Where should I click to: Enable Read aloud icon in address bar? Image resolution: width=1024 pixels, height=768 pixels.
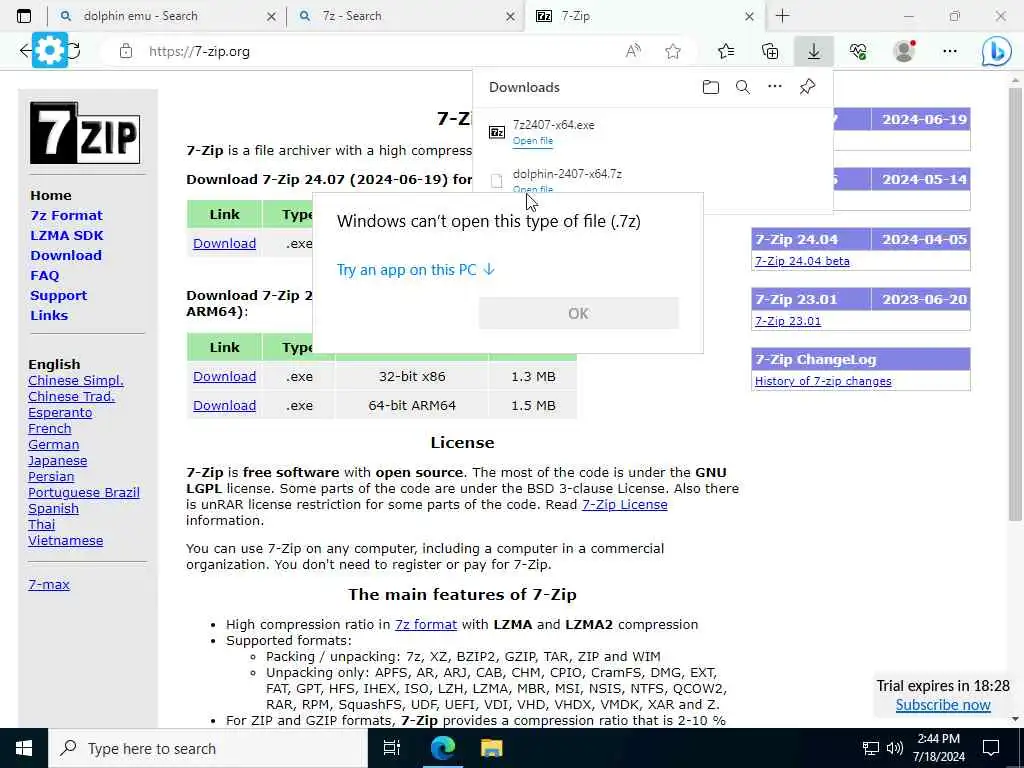click(x=633, y=51)
